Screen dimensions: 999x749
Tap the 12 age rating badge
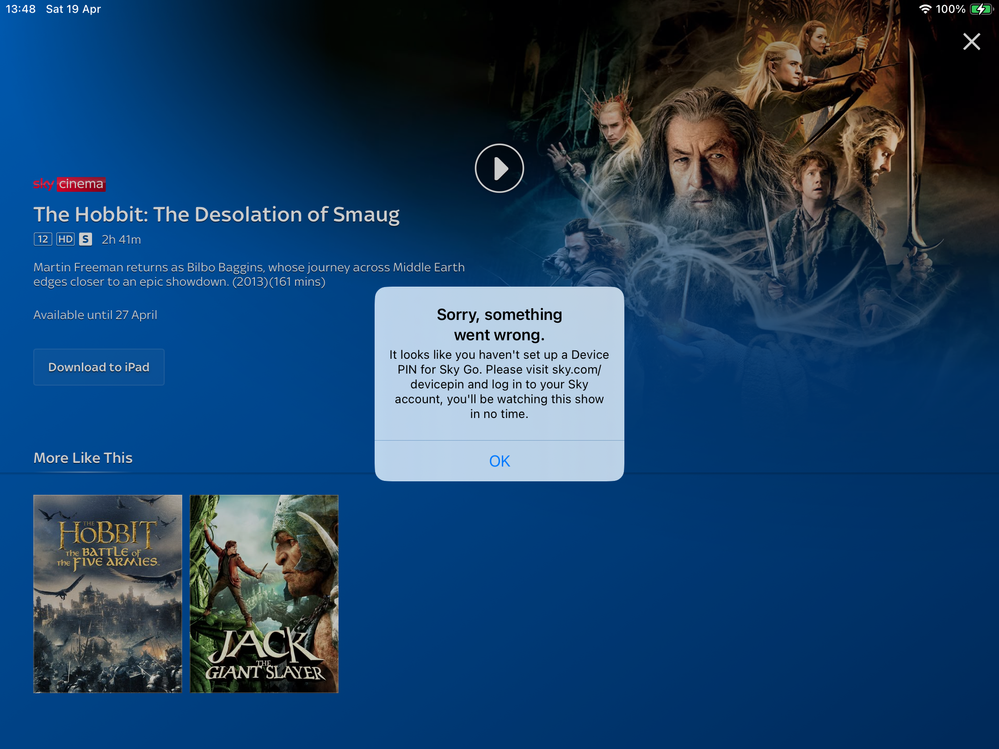[42, 239]
